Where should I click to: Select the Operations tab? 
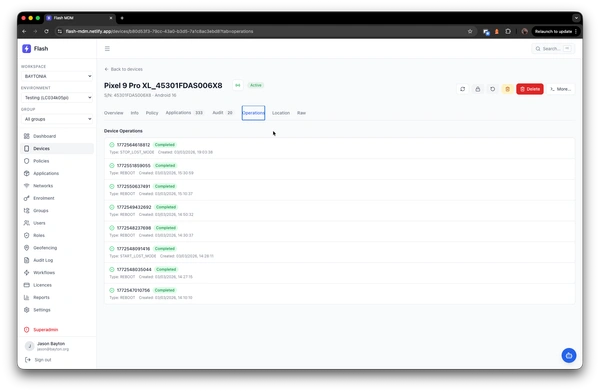253,113
